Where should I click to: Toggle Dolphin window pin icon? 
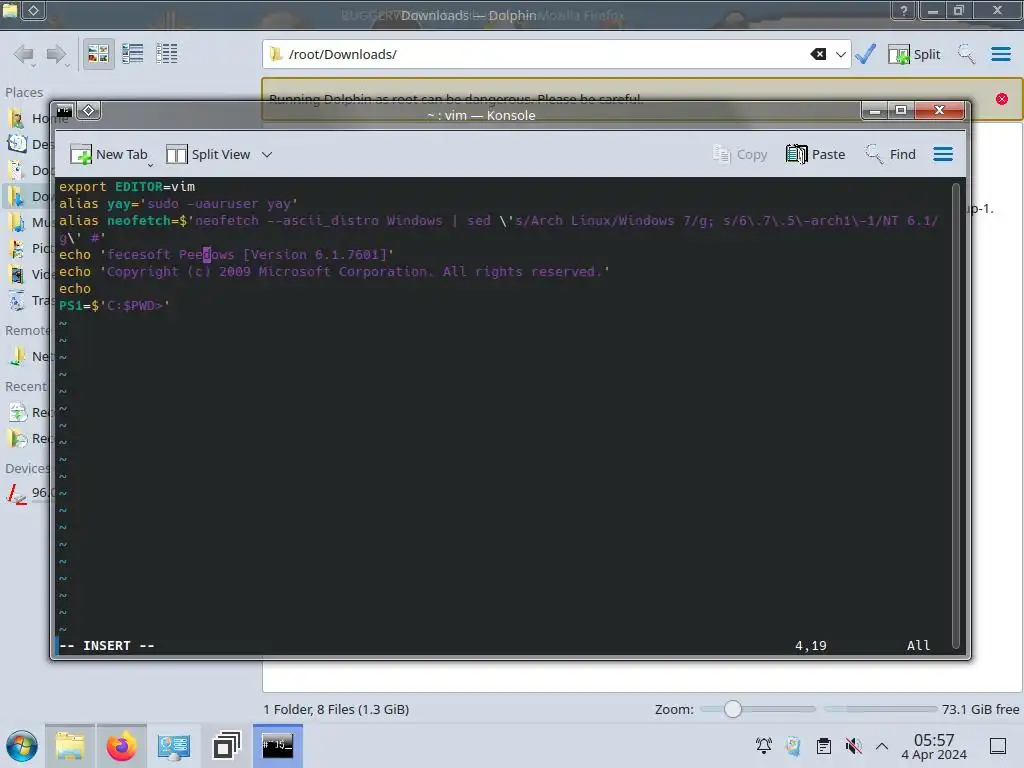click(33, 10)
